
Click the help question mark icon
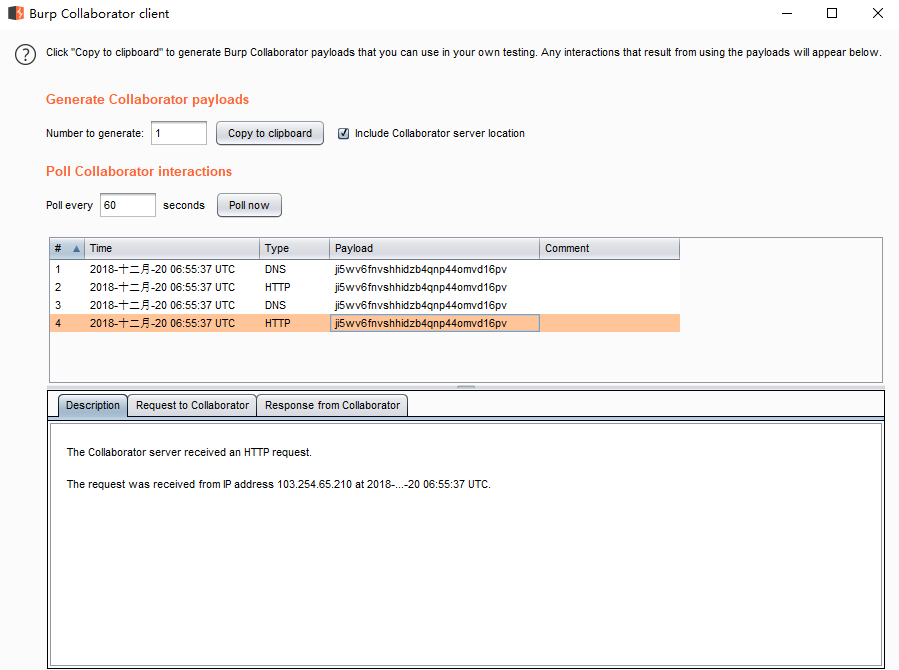(x=25, y=54)
